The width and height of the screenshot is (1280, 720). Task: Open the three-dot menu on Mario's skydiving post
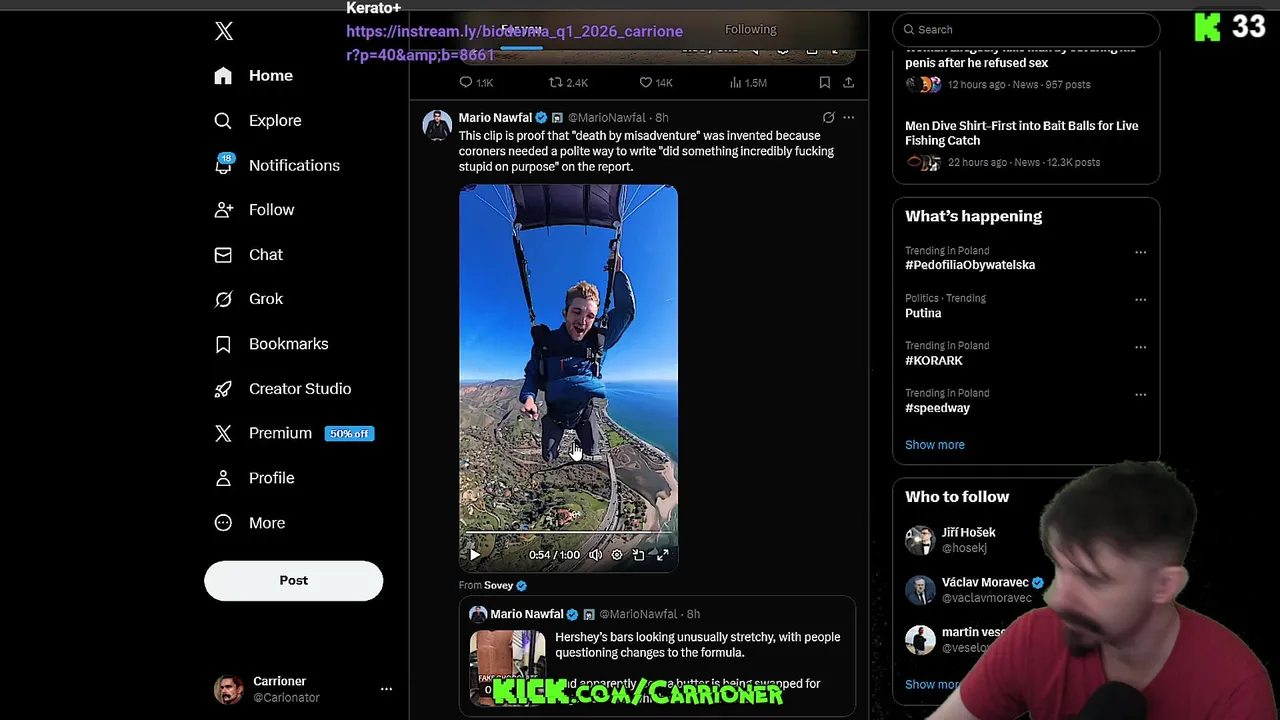[848, 118]
